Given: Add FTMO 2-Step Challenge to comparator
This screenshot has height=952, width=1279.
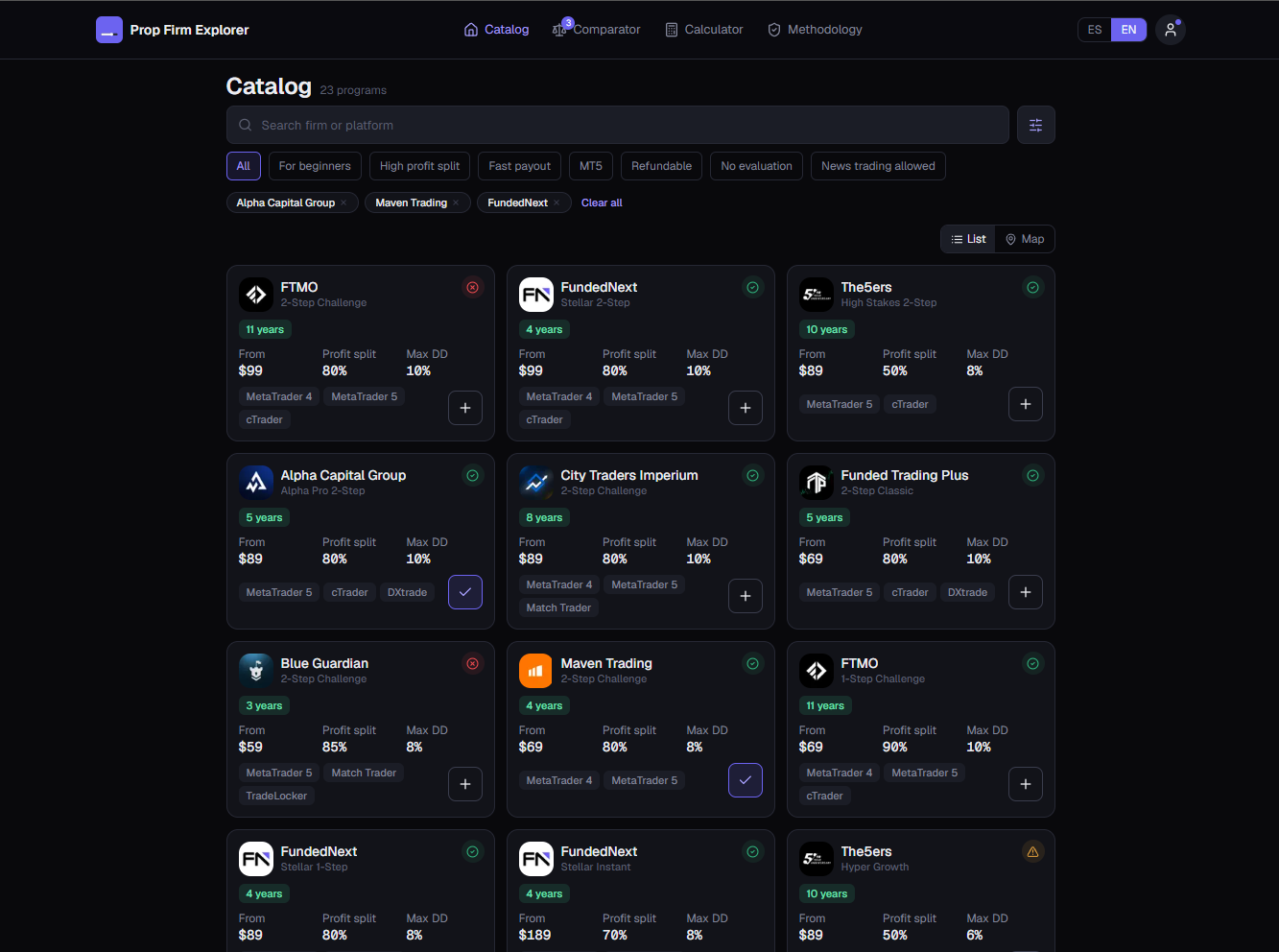Looking at the screenshot, I should coord(465,408).
